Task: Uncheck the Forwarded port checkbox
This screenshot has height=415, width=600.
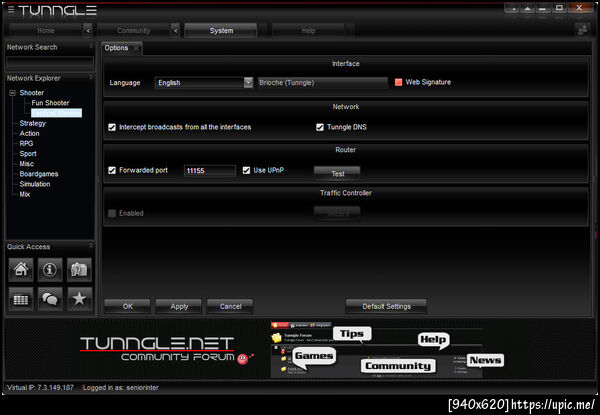Action: tap(112, 170)
